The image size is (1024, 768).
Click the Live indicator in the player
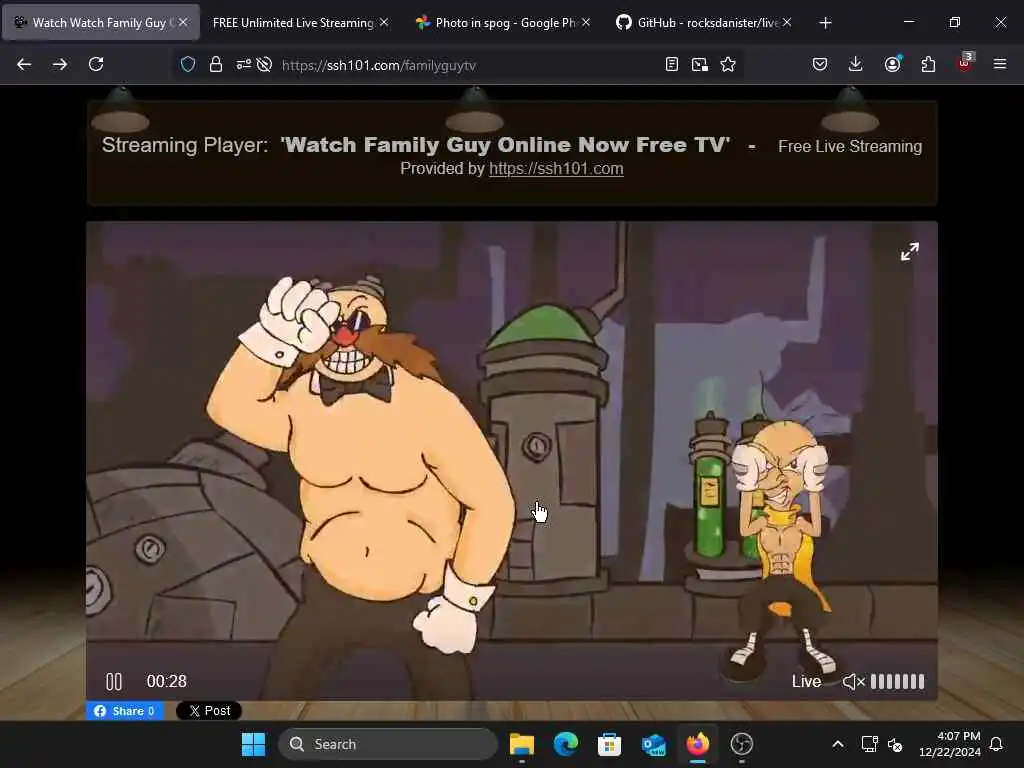tap(807, 682)
